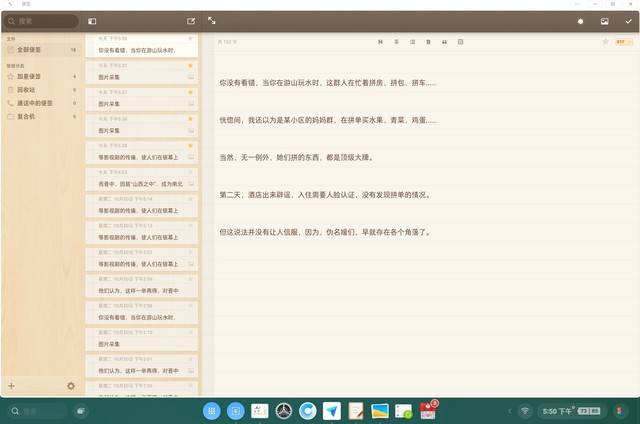Click the search notes field
640x424 pixels.
click(42, 20)
